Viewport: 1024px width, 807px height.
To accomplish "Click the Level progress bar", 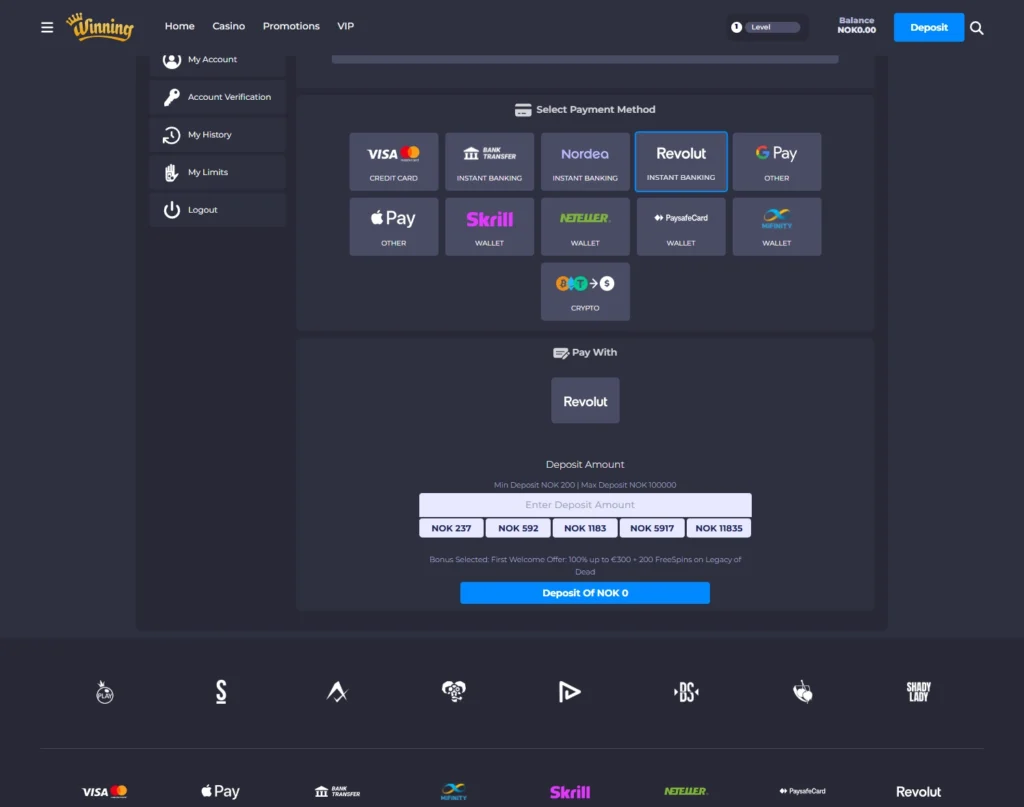I will [773, 27].
